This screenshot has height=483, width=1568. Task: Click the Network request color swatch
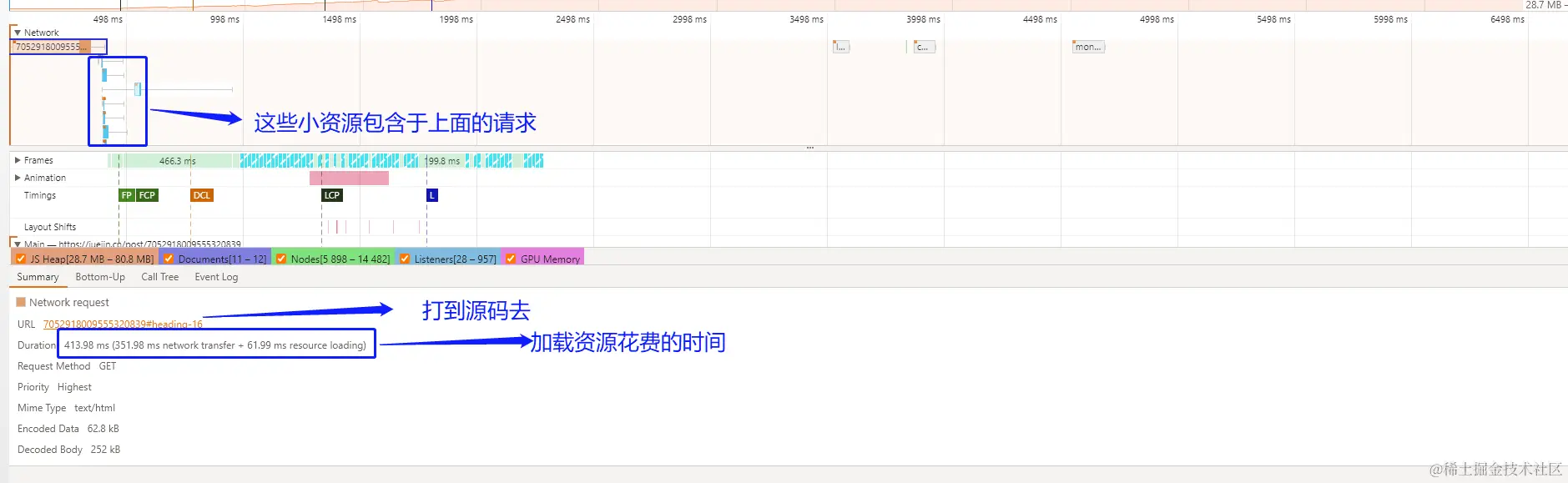tap(21, 302)
